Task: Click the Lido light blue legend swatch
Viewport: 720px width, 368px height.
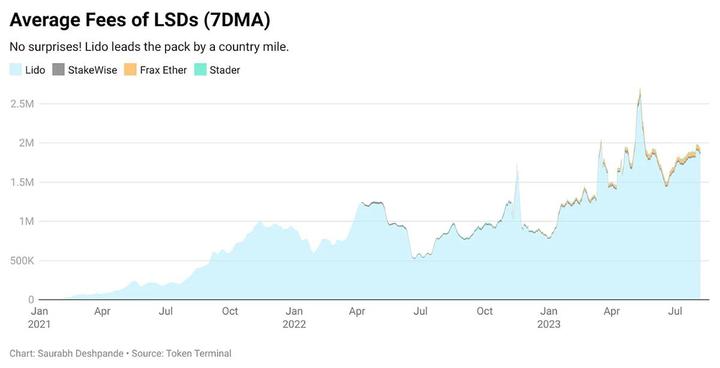Action: click(15, 70)
